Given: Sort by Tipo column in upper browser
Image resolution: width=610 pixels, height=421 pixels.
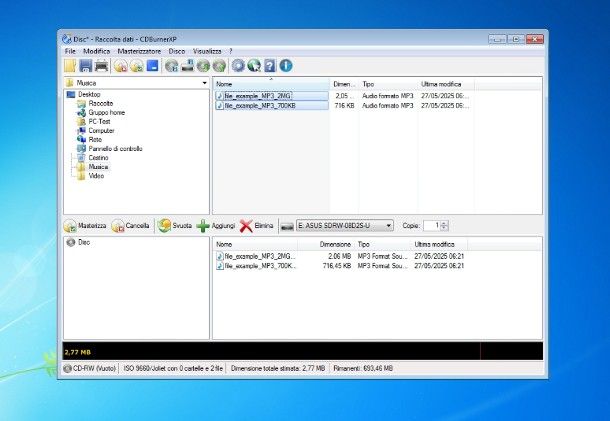Looking at the screenshot, I should coord(388,84).
